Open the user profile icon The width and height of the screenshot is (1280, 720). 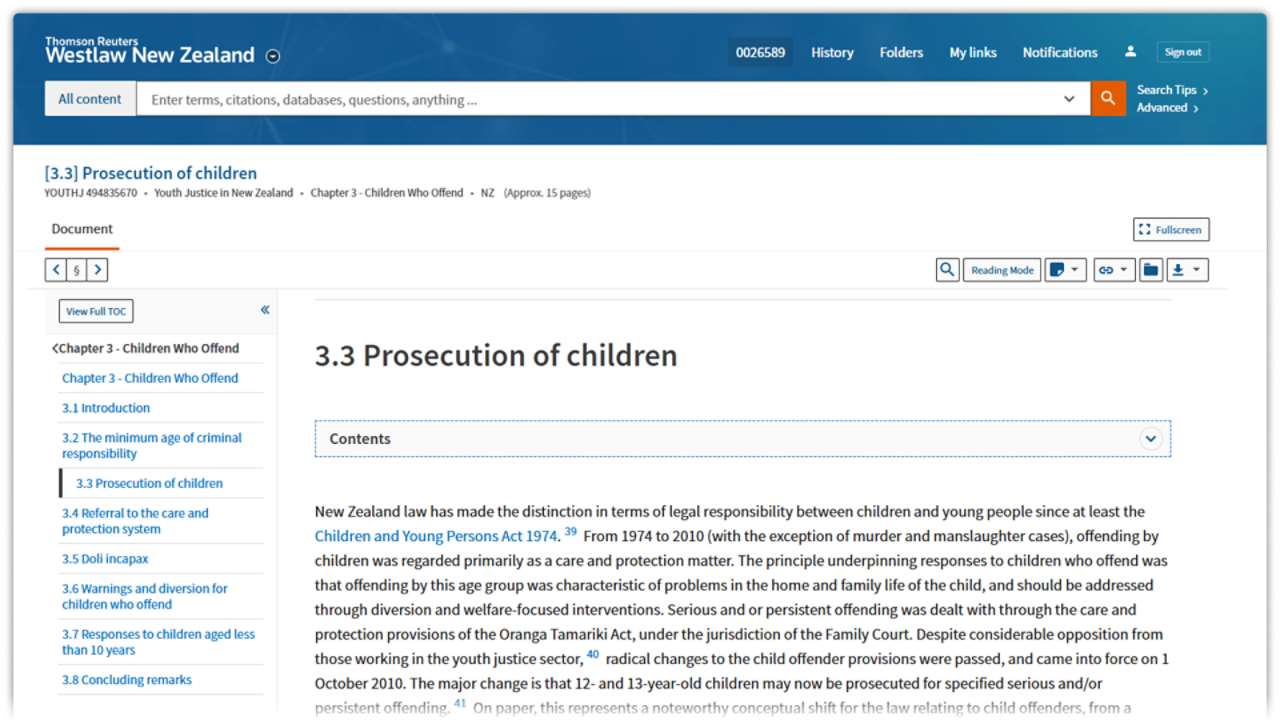1130,52
